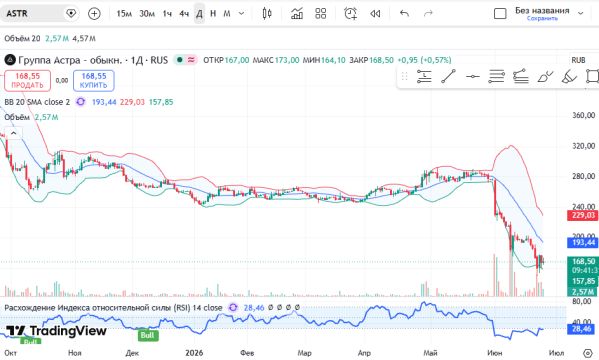Viewport: 599px width, 360px height.
Task: Select the parallel lines channel tool
Action: coord(497,76)
